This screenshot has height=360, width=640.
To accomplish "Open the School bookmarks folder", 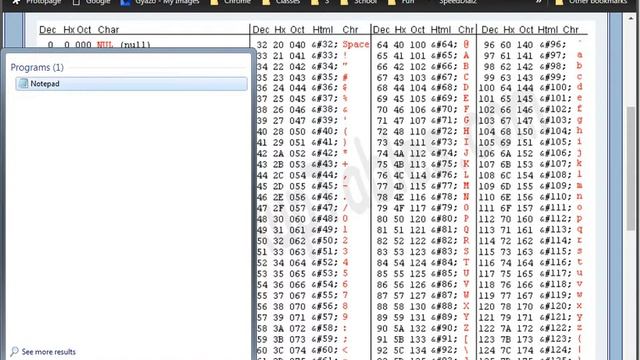I will pyautogui.click(x=359, y=2).
